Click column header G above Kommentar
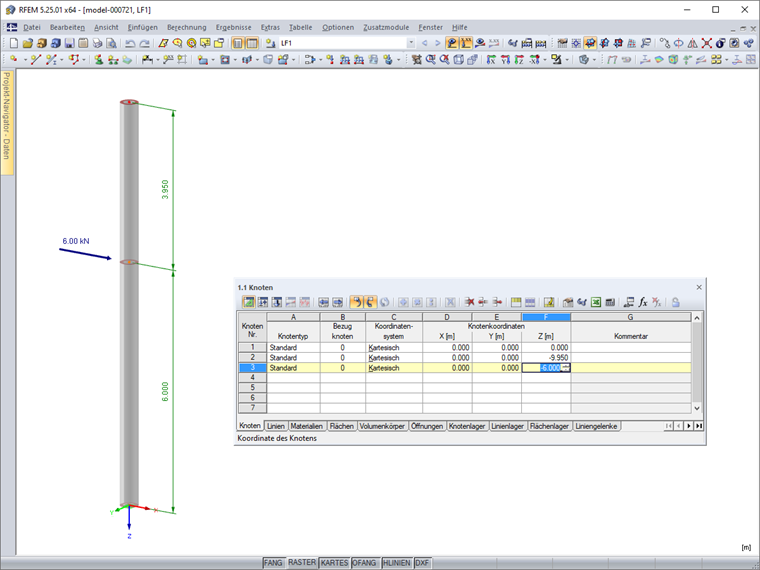The image size is (760, 570). coord(631,317)
